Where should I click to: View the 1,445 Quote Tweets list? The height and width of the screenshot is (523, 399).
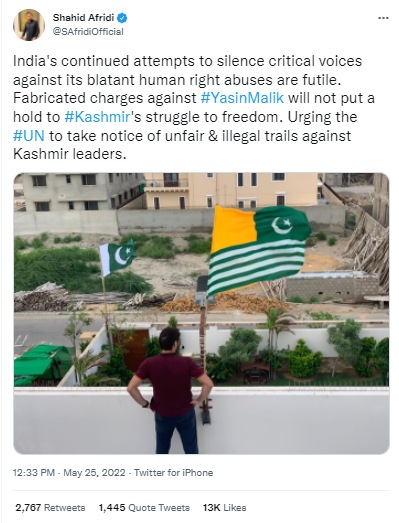(x=144, y=508)
